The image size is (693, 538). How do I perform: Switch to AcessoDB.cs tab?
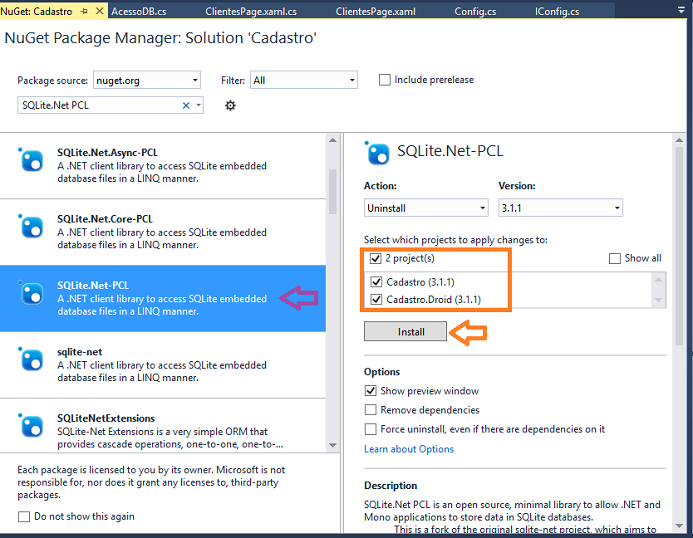[139, 11]
